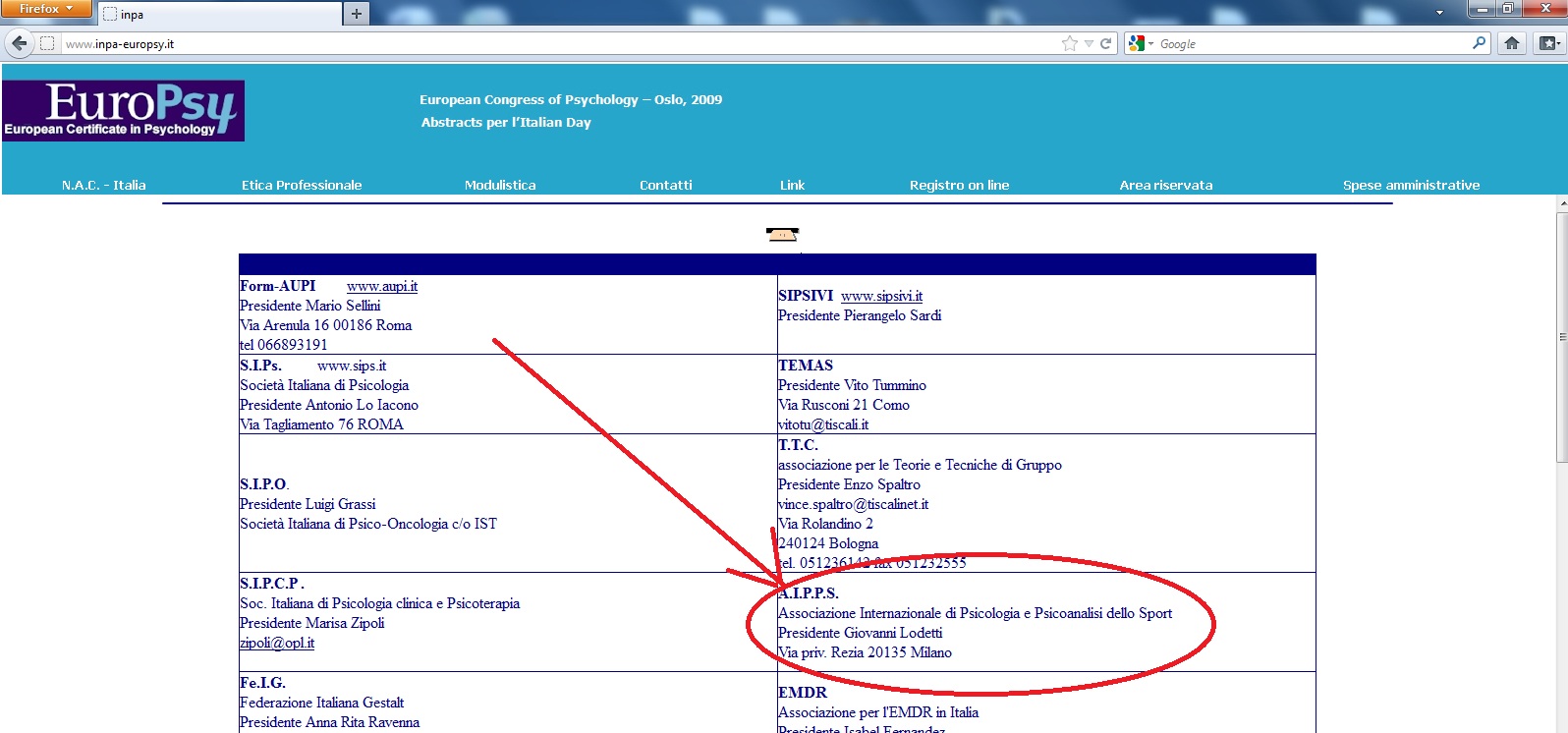Follow the www.aupi.it link

[x=382, y=286]
